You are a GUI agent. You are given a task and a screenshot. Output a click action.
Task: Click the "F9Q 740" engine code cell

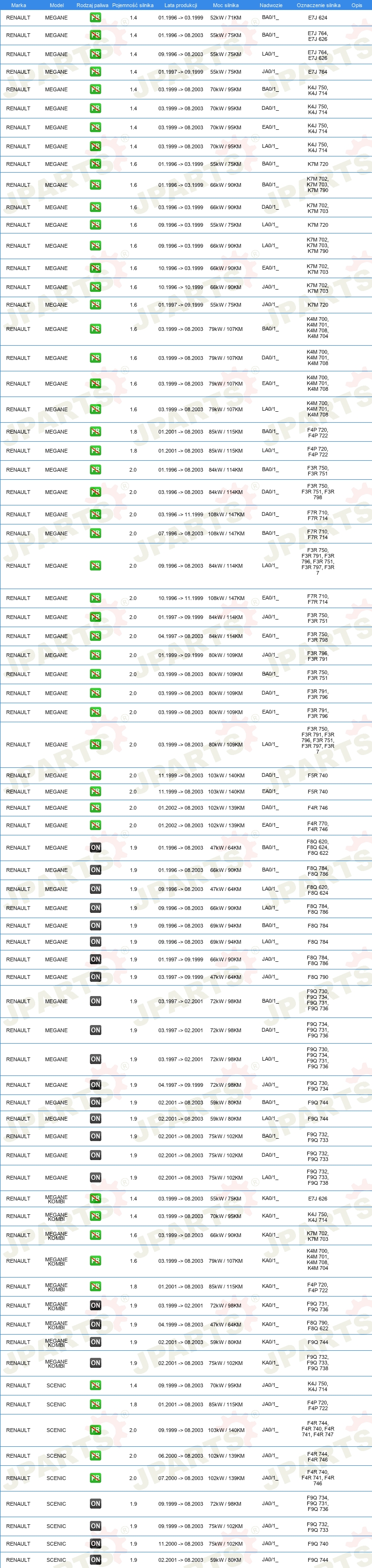[x=317, y=1544]
